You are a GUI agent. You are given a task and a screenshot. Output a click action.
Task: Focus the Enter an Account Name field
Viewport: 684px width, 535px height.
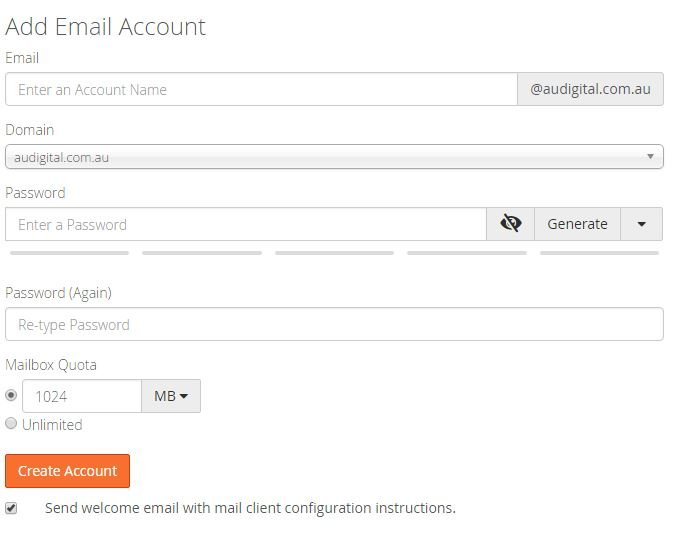click(261, 89)
